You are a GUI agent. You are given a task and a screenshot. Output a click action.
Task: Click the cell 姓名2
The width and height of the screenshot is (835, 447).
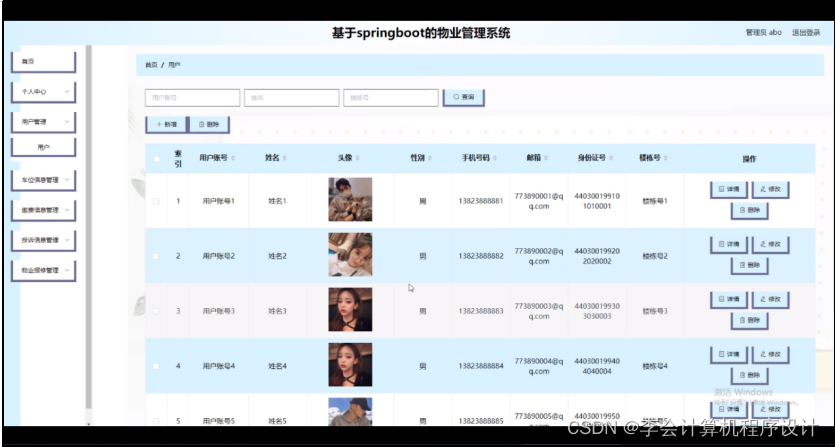click(x=277, y=256)
